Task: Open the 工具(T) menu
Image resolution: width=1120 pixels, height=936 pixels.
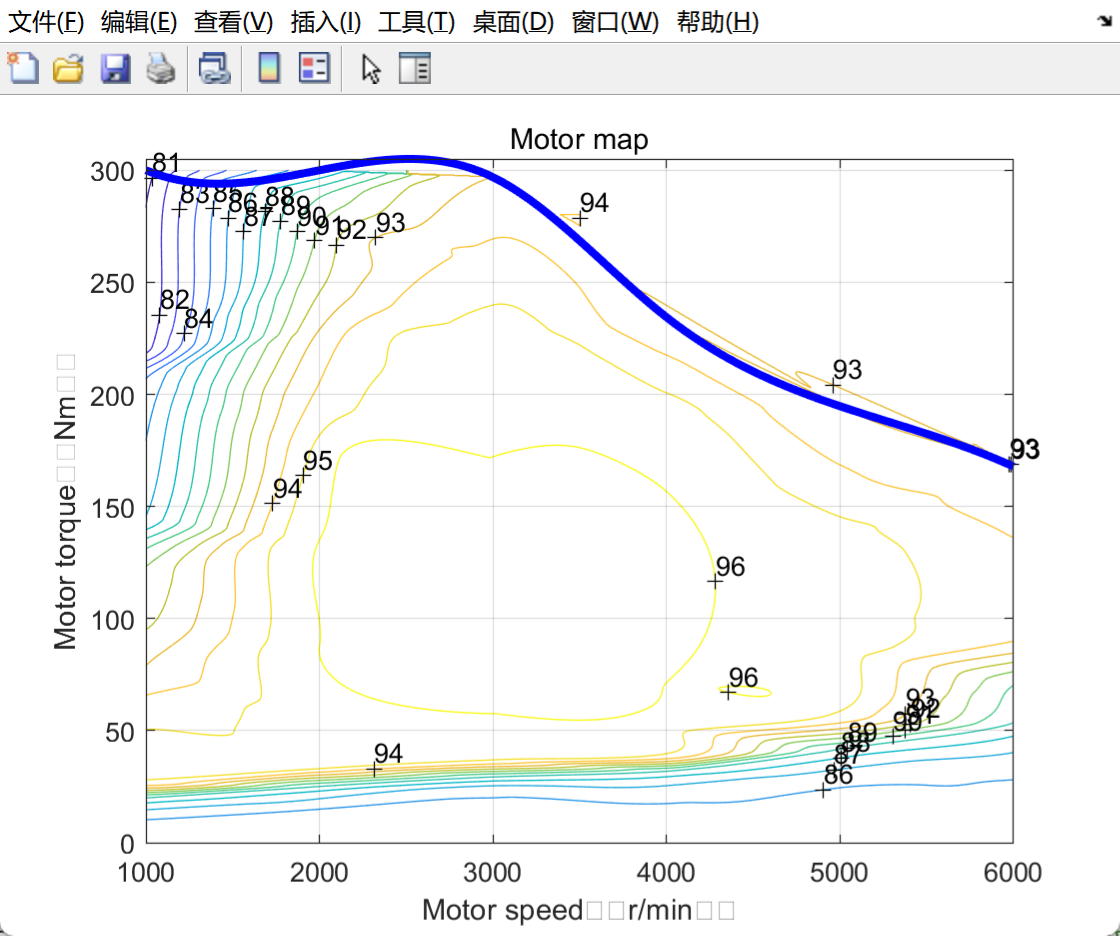Action: [x=416, y=22]
